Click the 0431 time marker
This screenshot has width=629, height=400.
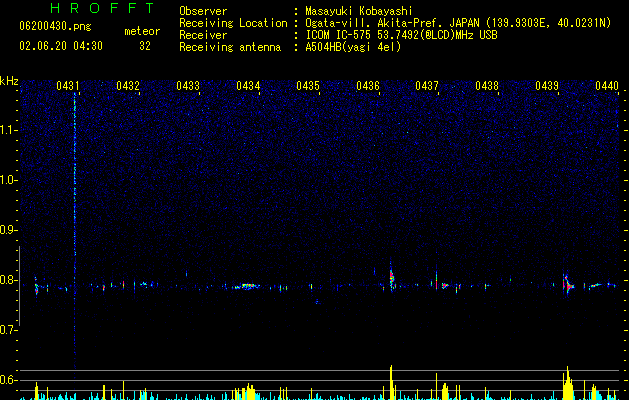[x=67, y=86]
